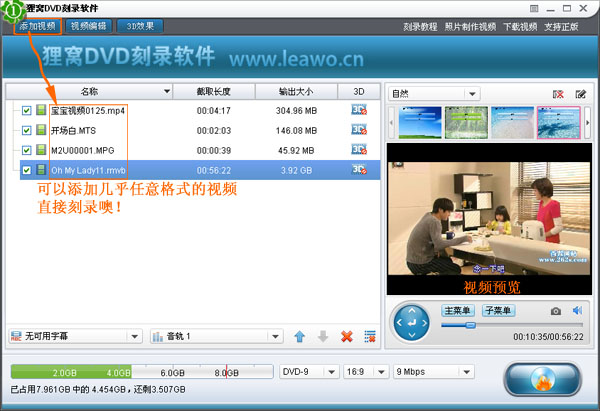Open the 支持正版 link
Viewport: 600px width, 411px height.
[x=561, y=27]
